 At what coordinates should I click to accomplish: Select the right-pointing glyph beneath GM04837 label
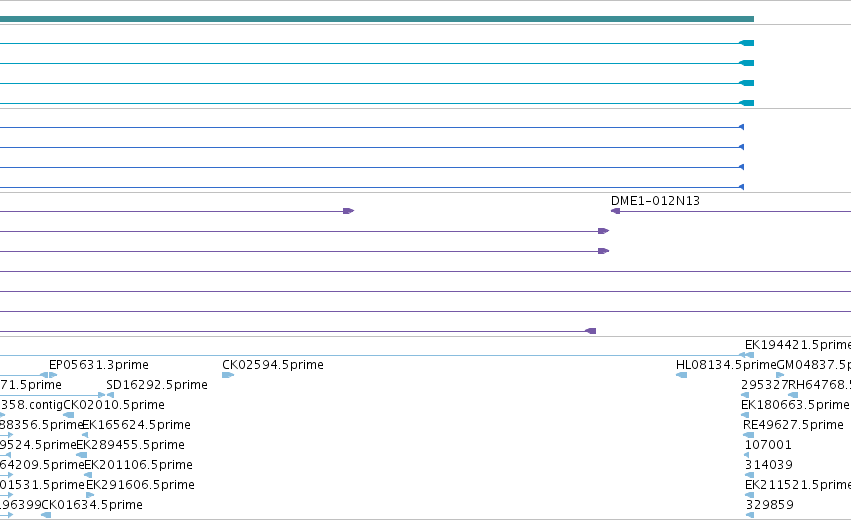780,375
